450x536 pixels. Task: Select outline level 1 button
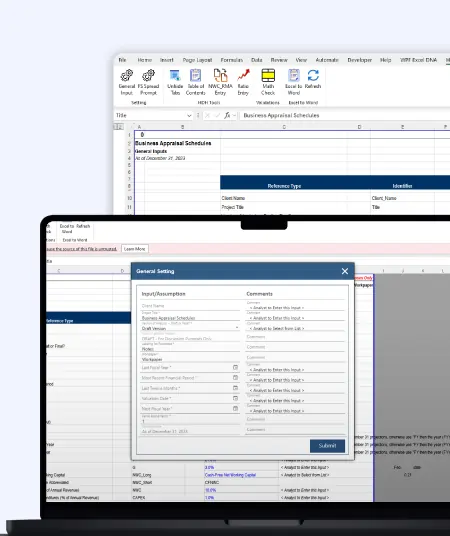pyautogui.click(x=116, y=127)
